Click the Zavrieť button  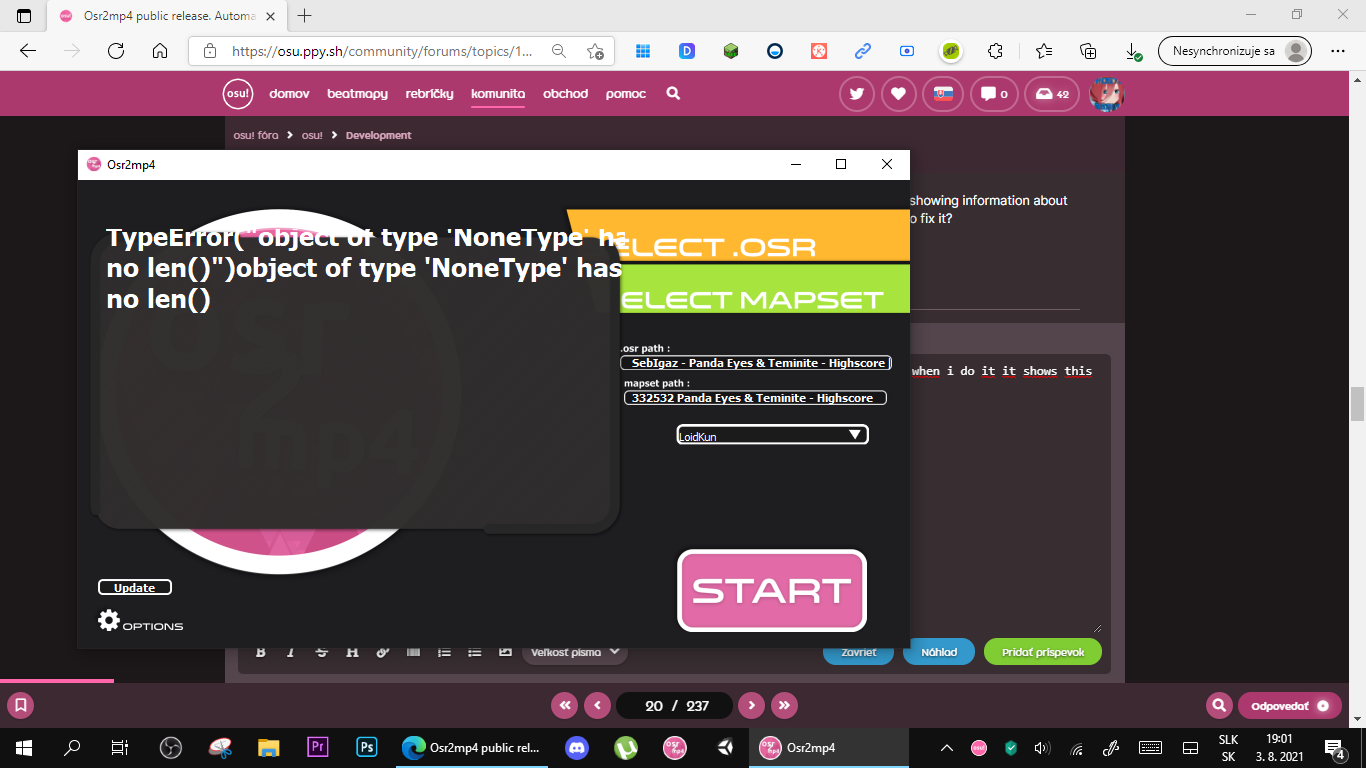point(859,652)
